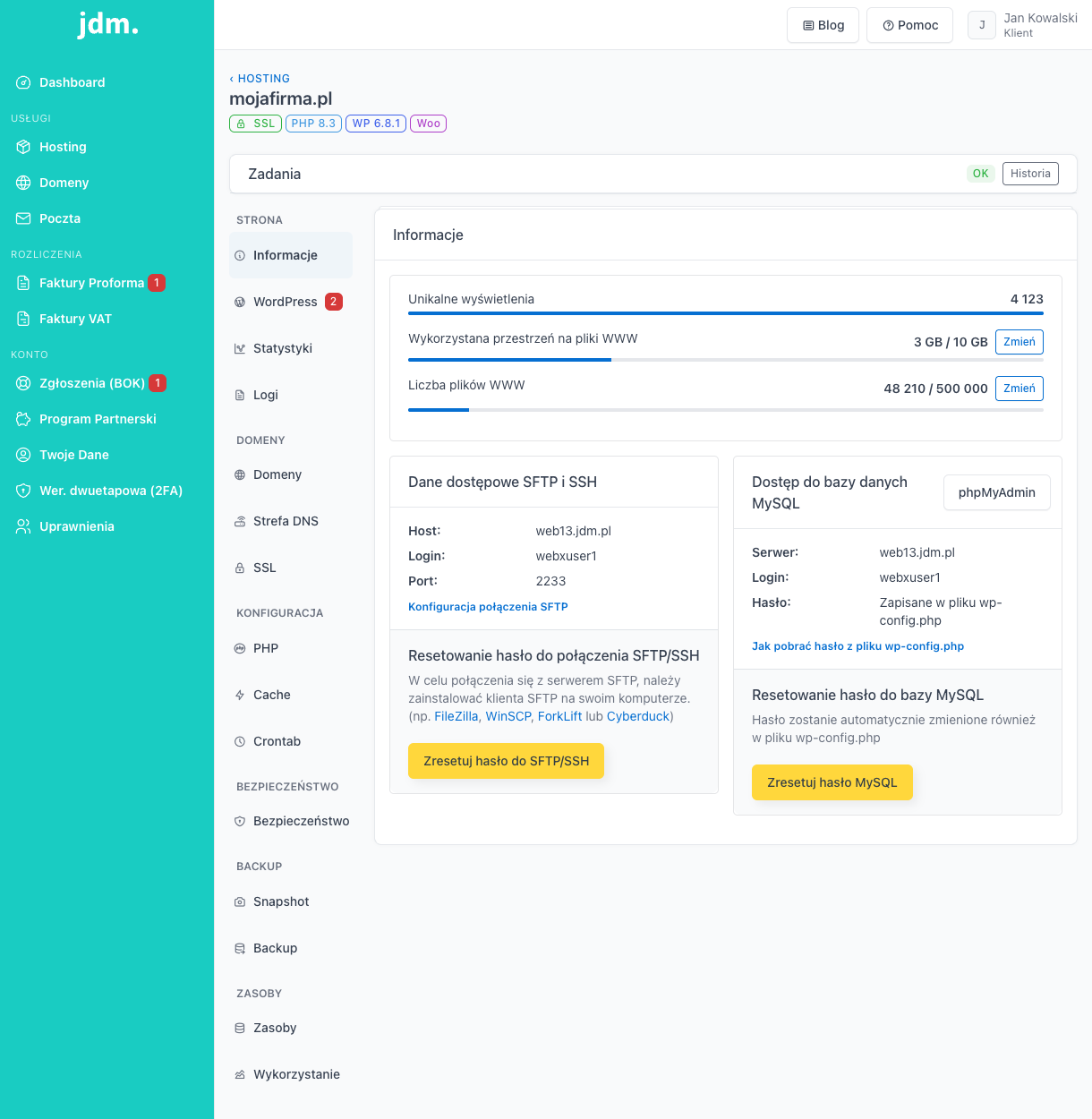Image resolution: width=1092 pixels, height=1119 pixels.
Task: Follow the Konfiguracja połączenia SFTP link
Action: [488, 607]
